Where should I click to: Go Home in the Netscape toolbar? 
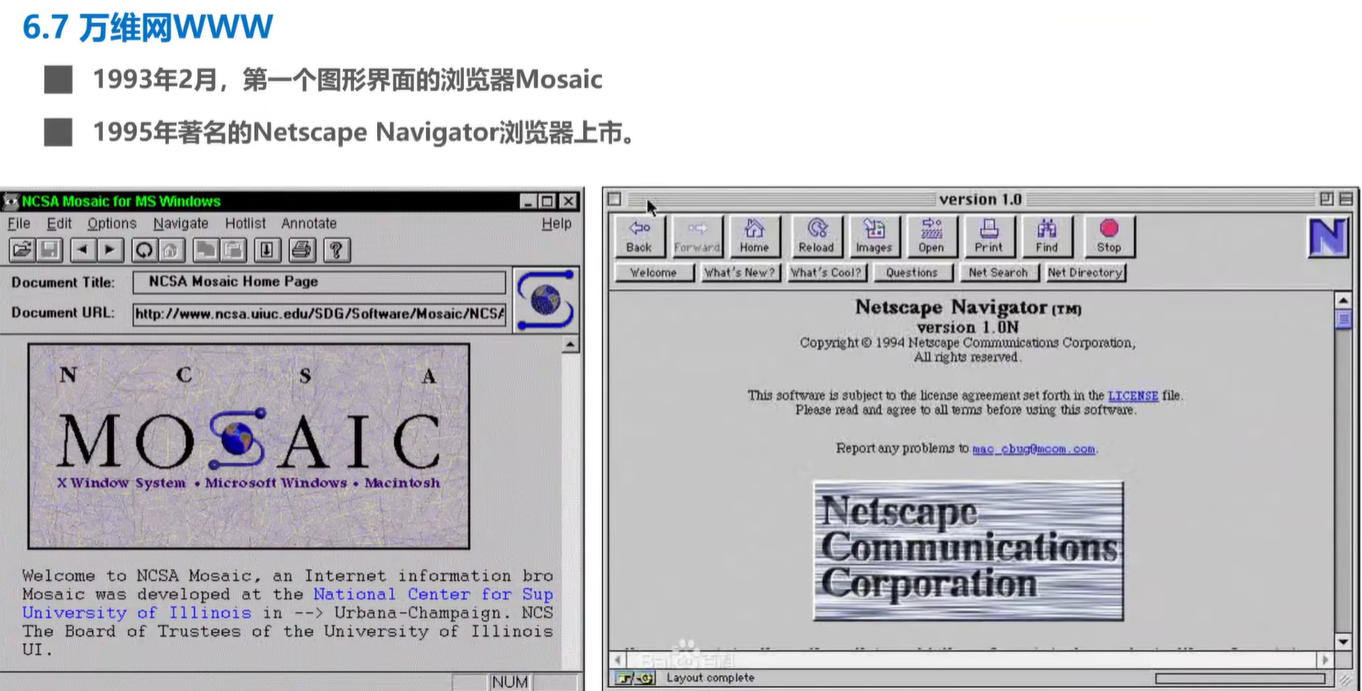(x=755, y=237)
